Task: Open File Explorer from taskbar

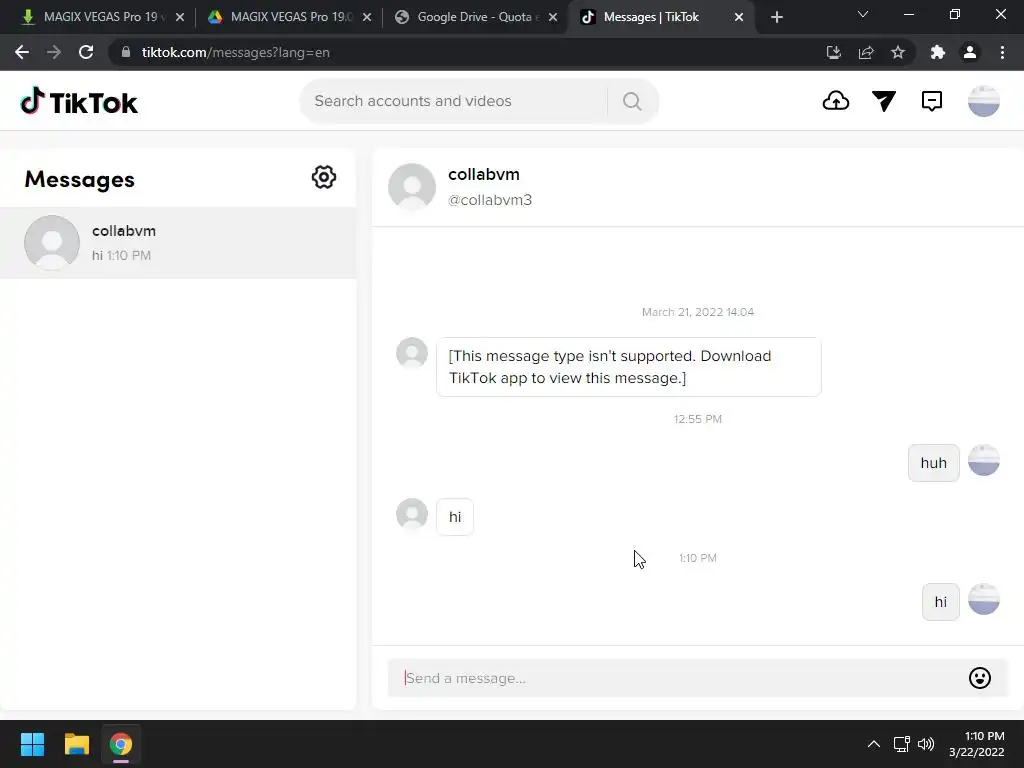Action: click(x=76, y=744)
